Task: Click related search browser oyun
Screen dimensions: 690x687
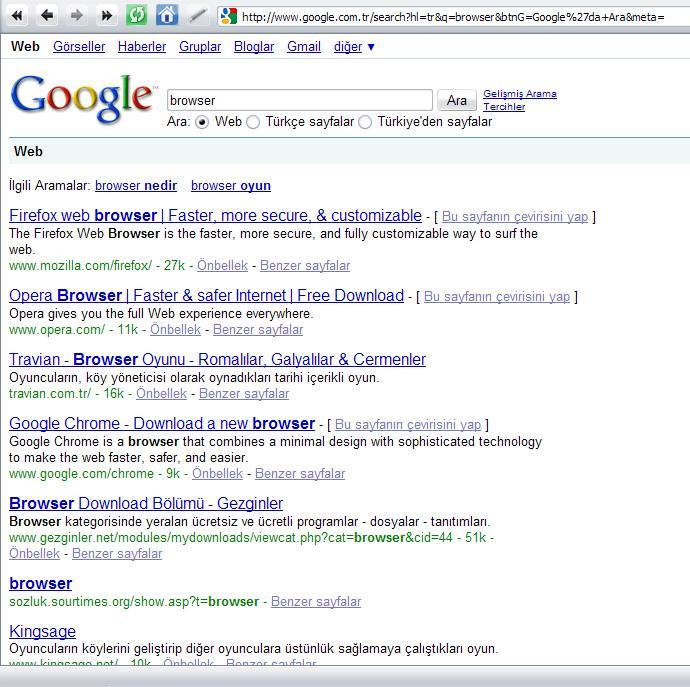Action: point(231,186)
